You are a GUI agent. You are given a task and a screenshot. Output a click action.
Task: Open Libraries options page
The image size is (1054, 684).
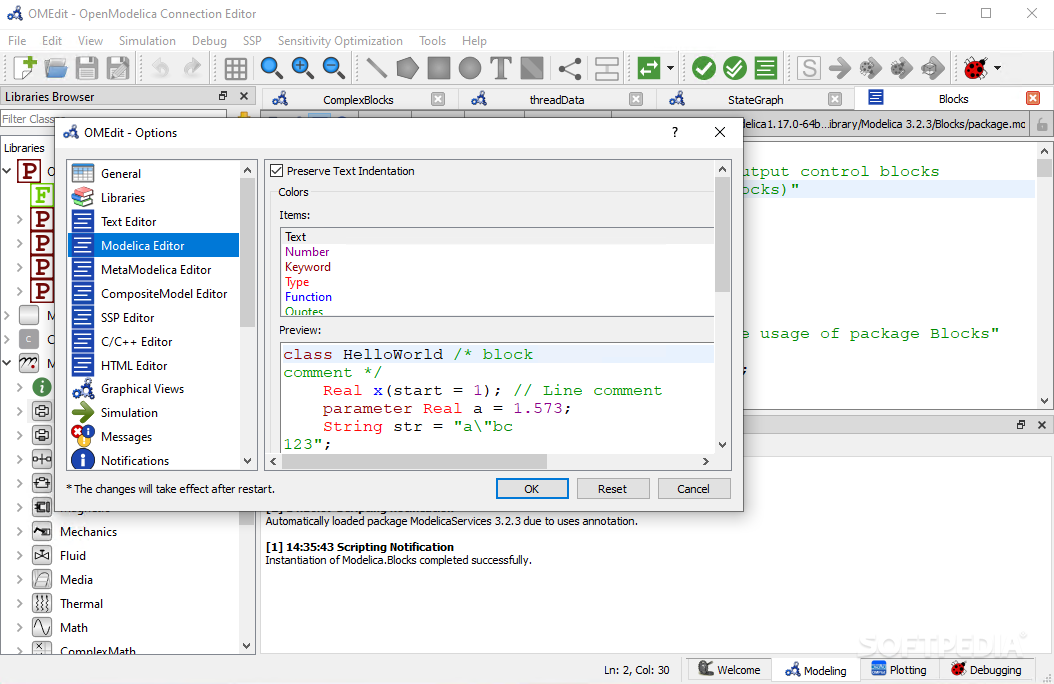pos(154,198)
